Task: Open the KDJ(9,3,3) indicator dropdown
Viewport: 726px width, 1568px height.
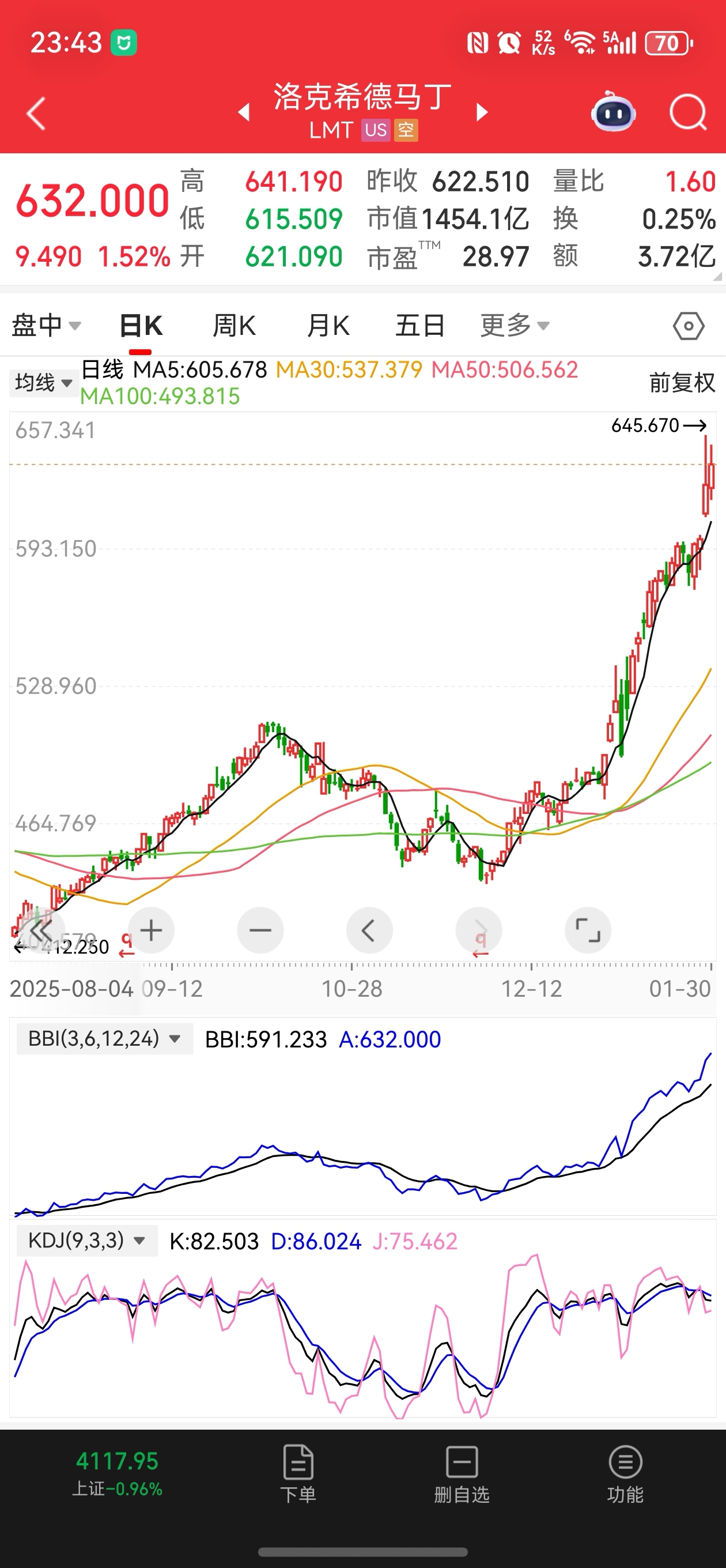Action: coord(87,1241)
